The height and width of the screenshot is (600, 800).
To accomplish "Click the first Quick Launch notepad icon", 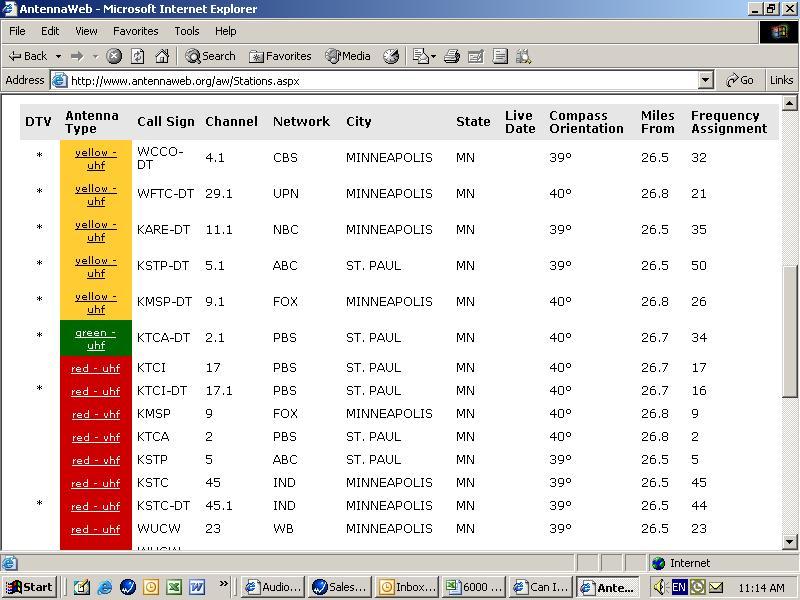I will point(82,587).
